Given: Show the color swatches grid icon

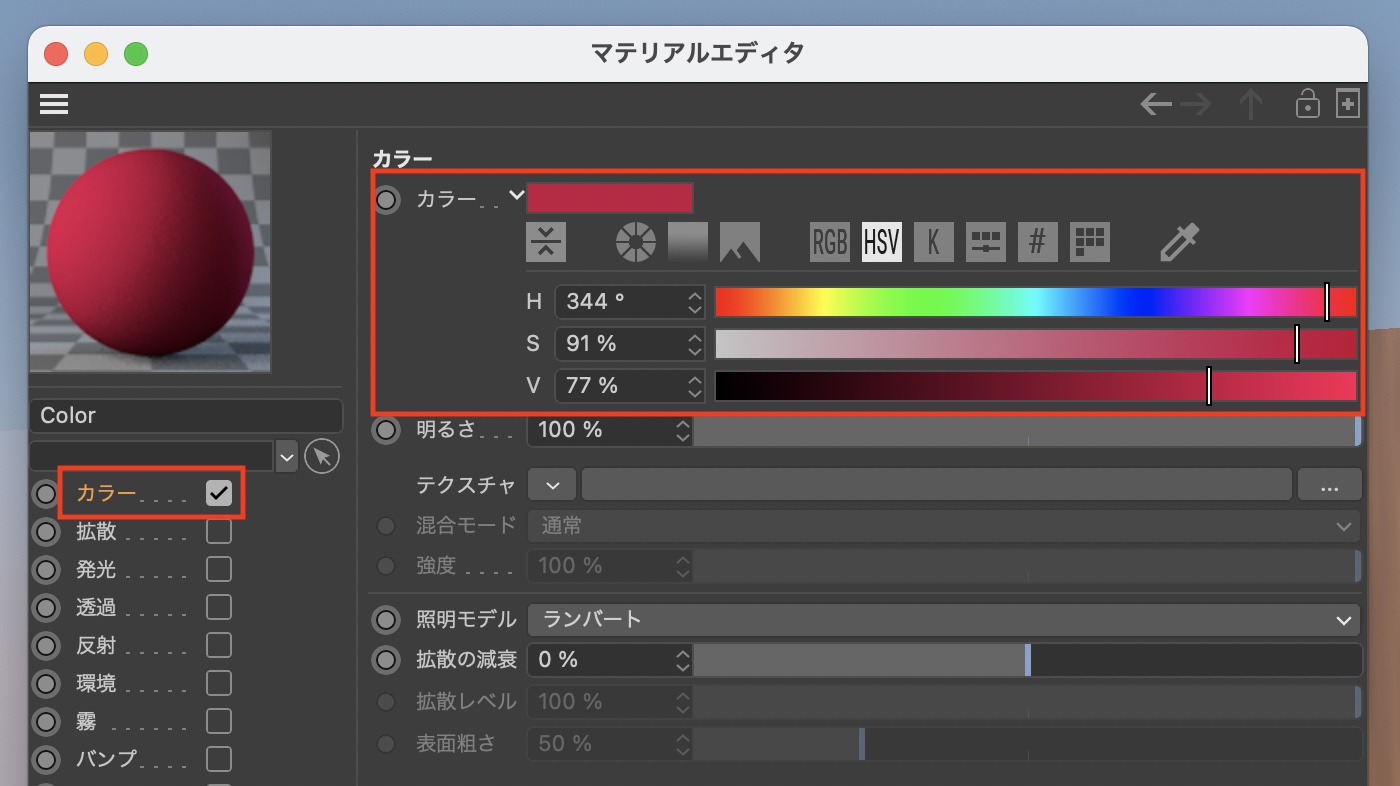Looking at the screenshot, I should click(1090, 242).
